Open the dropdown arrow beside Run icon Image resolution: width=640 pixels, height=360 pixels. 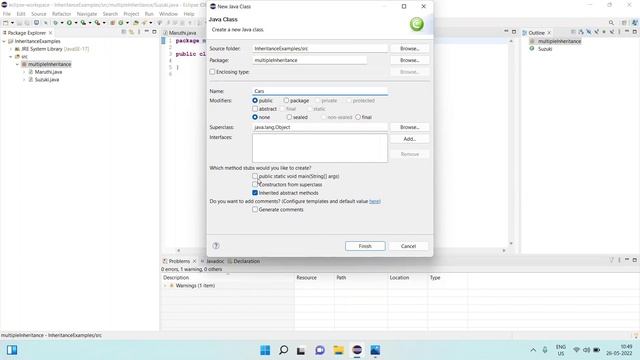point(76,23)
